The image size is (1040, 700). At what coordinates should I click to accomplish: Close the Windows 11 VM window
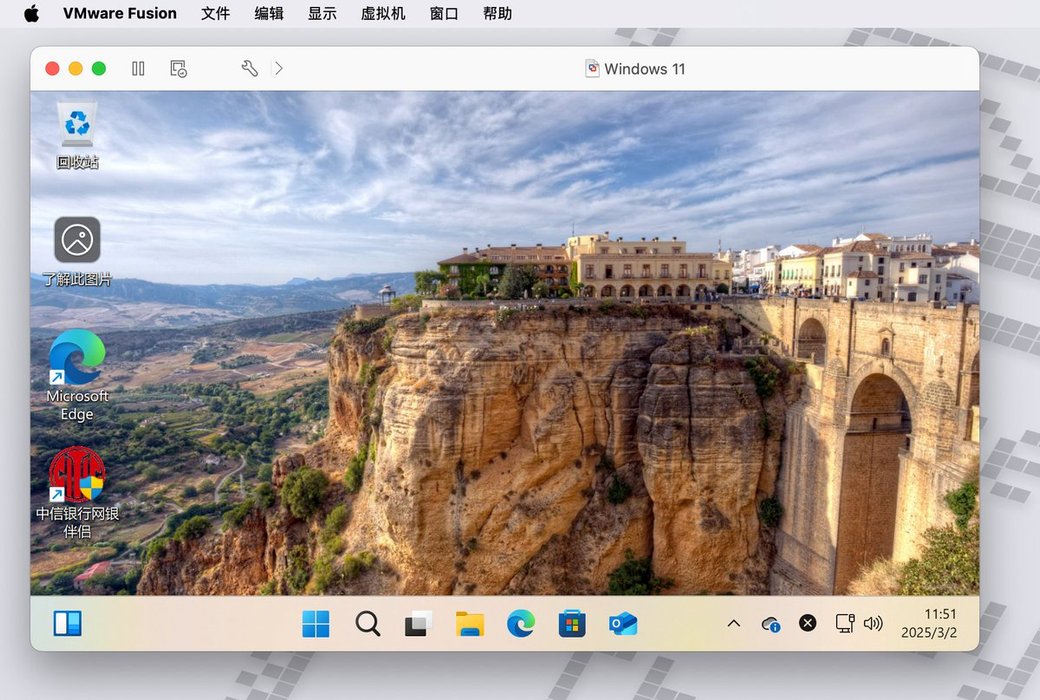52,68
